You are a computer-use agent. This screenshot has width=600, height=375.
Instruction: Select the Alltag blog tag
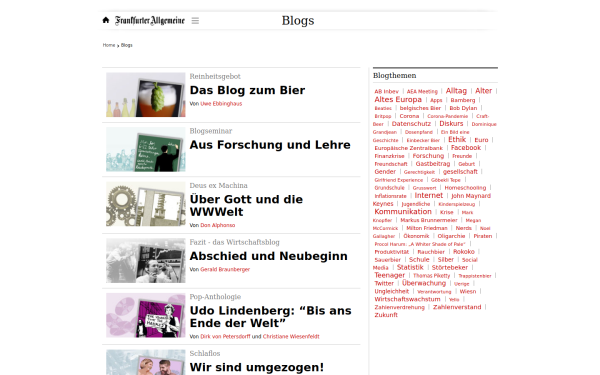pyautogui.click(x=456, y=91)
